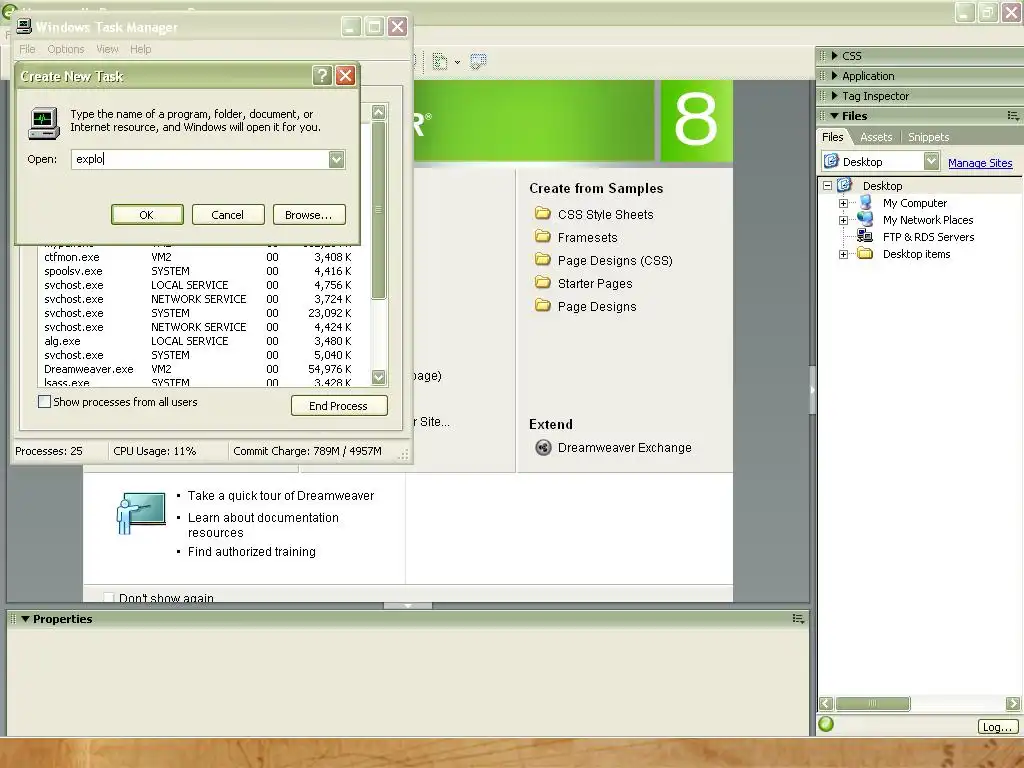The width and height of the screenshot is (1024, 768).
Task: Open the Desktop site selector dropdown
Action: (932, 161)
